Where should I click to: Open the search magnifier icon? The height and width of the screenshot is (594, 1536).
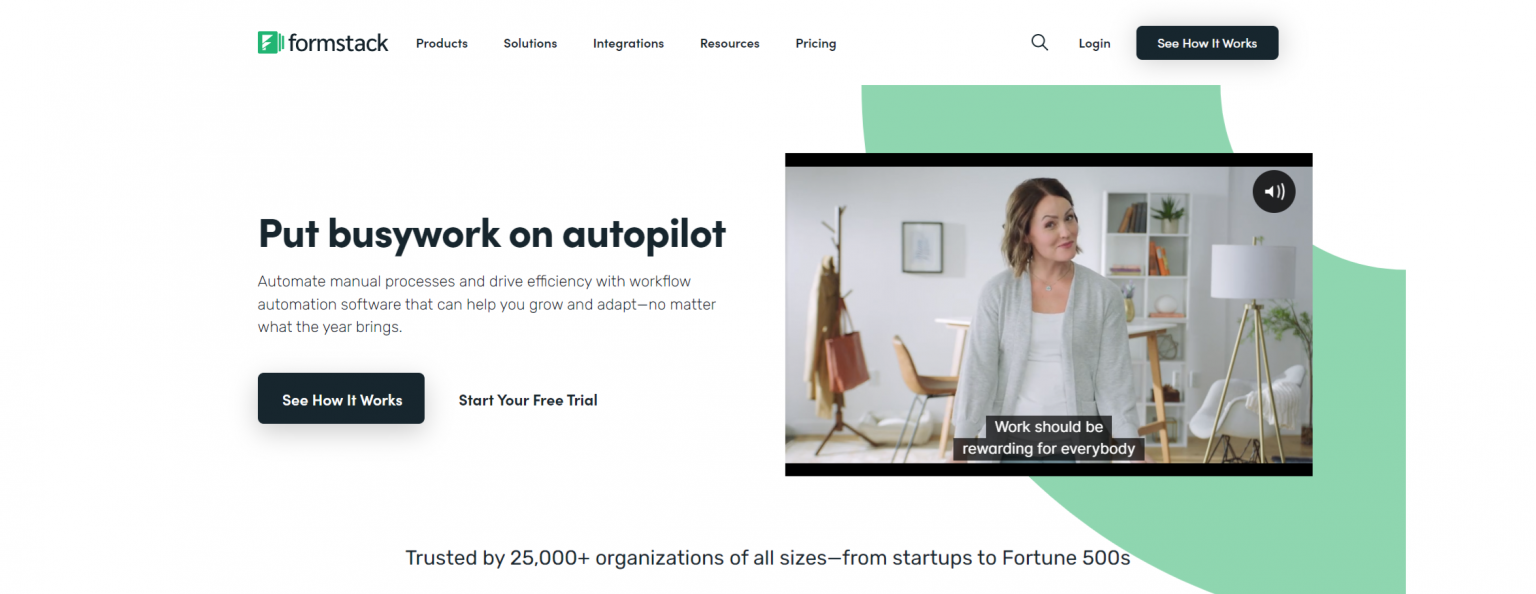[1040, 43]
